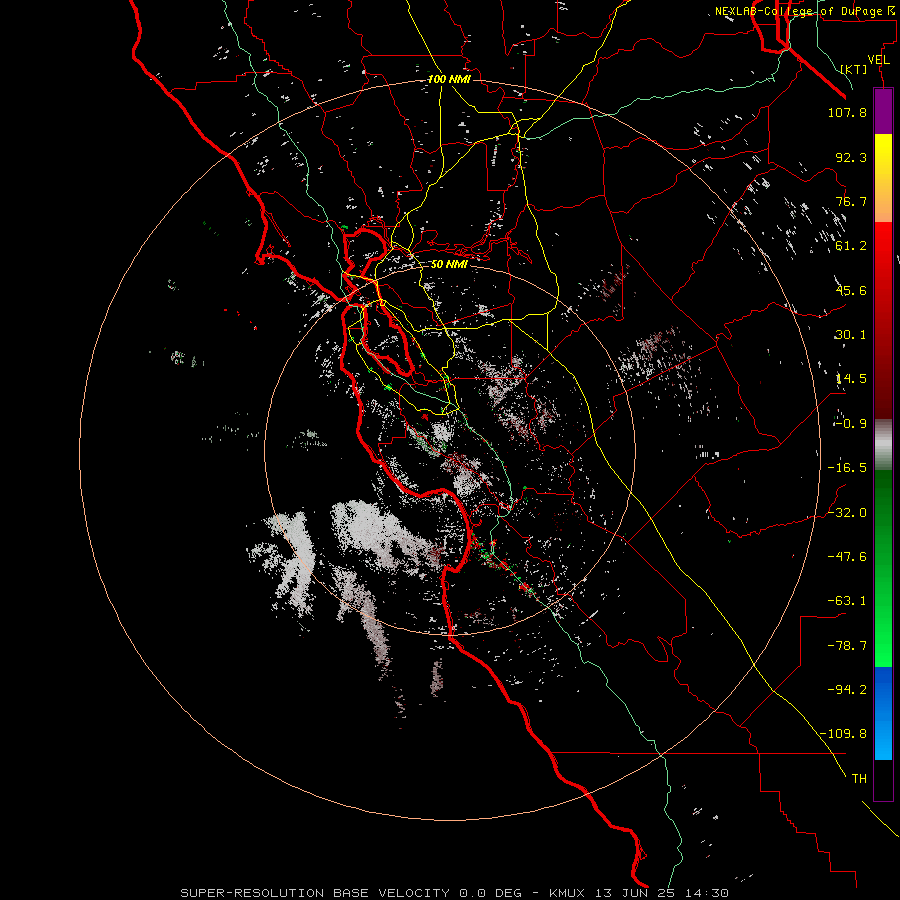Pick the dark TH segment of the color bar
This screenshot has width=900, height=900.
tap(883, 779)
